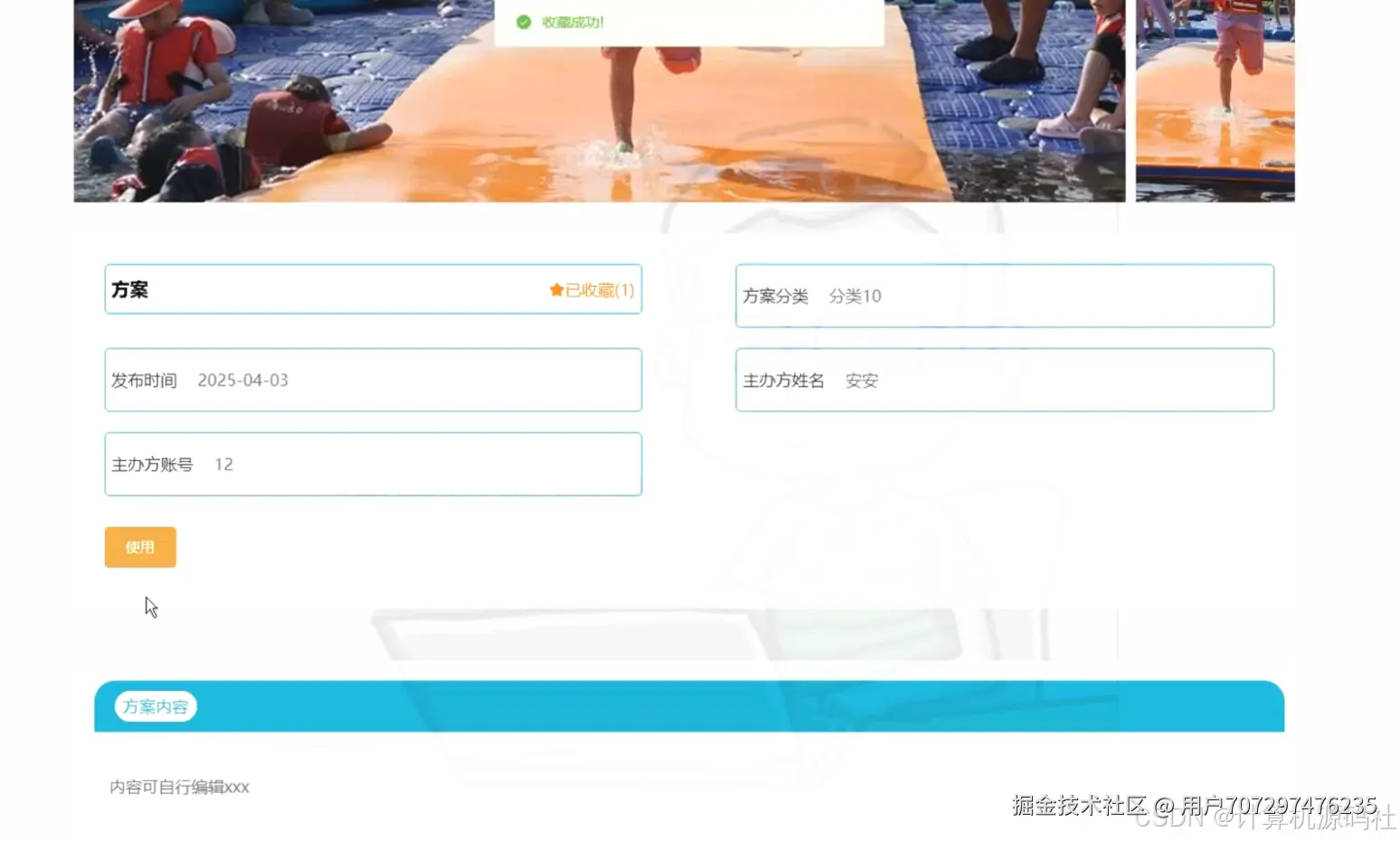The width and height of the screenshot is (1400, 841).
Task: Open the next carousel thumbnail on the right
Action: point(1215,99)
